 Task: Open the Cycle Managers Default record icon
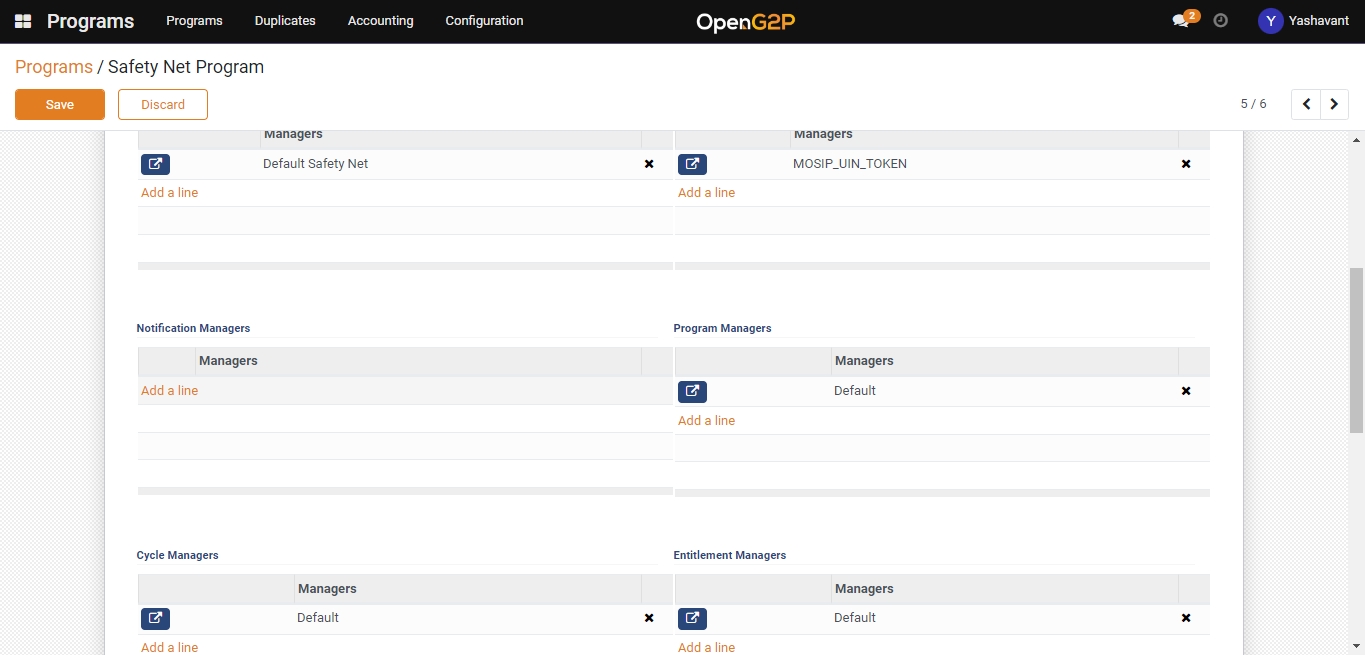click(155, 618)
